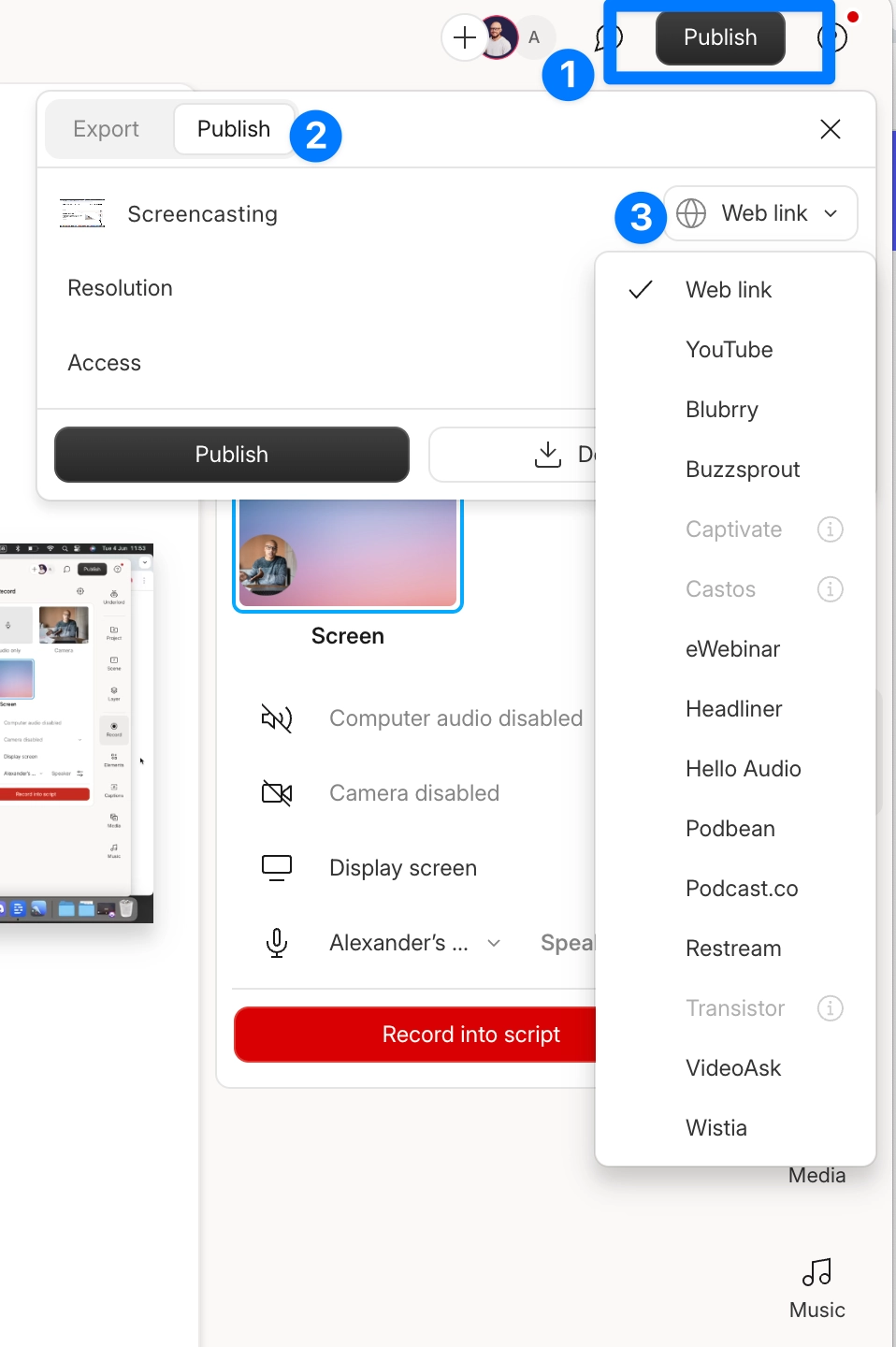
Task: Choose Buzzsprout from the destination list
Action: tap(735, 470)
